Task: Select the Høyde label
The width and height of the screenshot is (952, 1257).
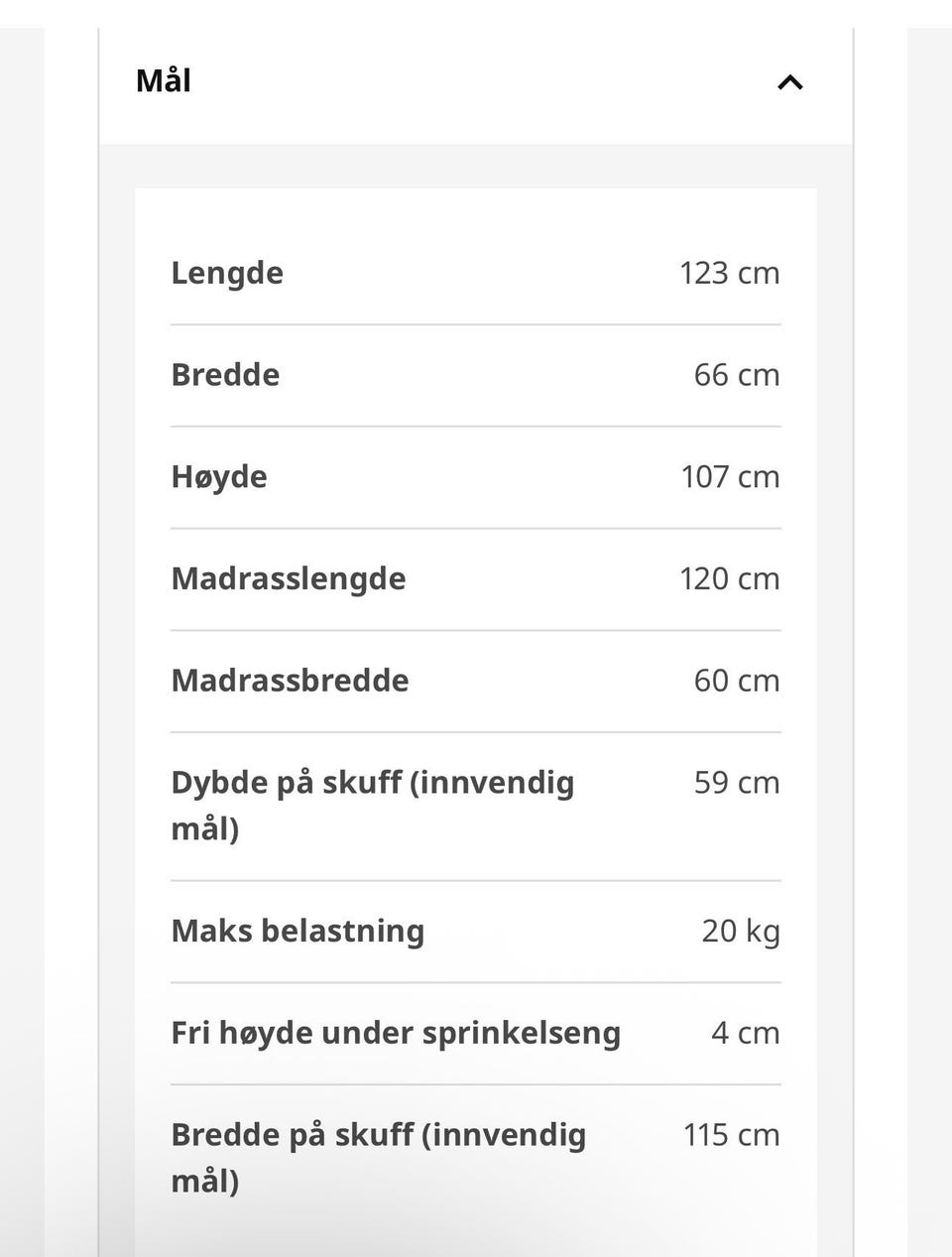Action: tap(219, 477)
